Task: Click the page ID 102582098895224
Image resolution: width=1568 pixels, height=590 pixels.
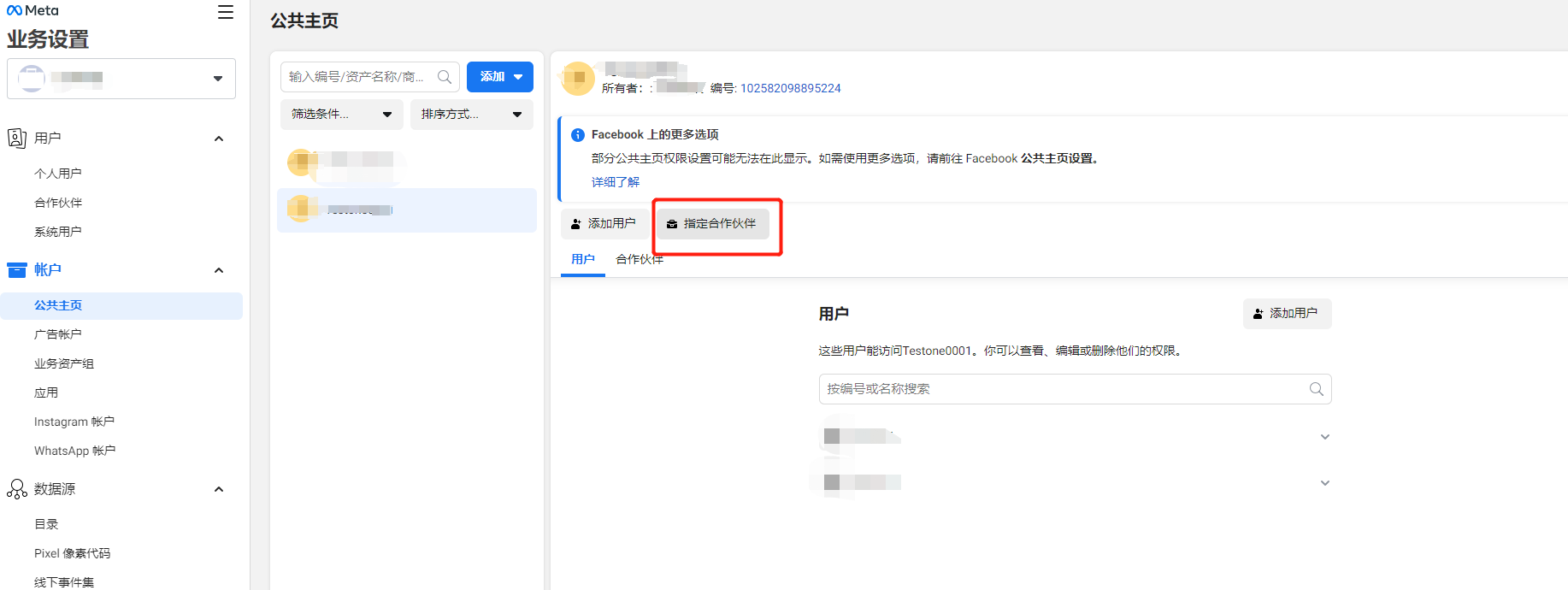Action: pos(791,88)
